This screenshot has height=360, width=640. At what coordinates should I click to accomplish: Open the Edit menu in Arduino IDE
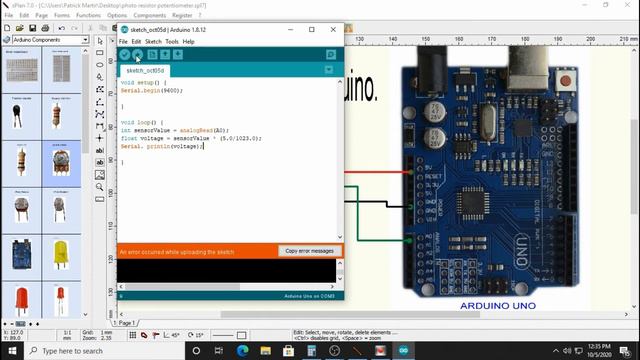click(x=136, y=42)
